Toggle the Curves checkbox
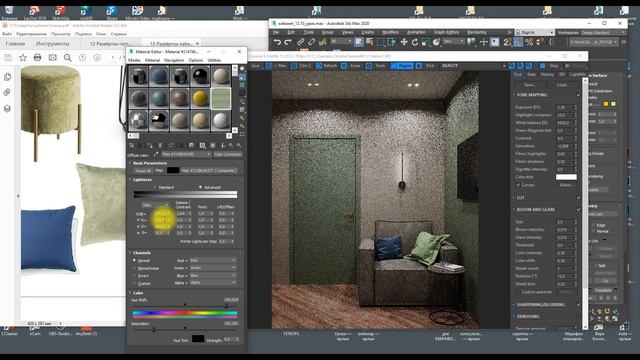Image resolution: width=640 pixels, height=360 pixels. coord(518,185)
